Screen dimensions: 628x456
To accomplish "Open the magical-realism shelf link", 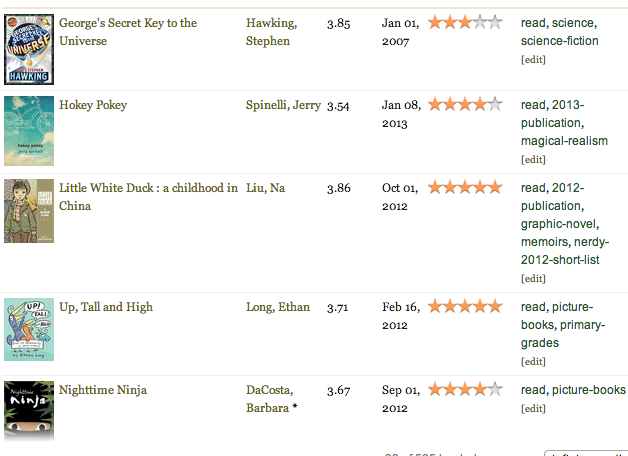I will 564,141.
